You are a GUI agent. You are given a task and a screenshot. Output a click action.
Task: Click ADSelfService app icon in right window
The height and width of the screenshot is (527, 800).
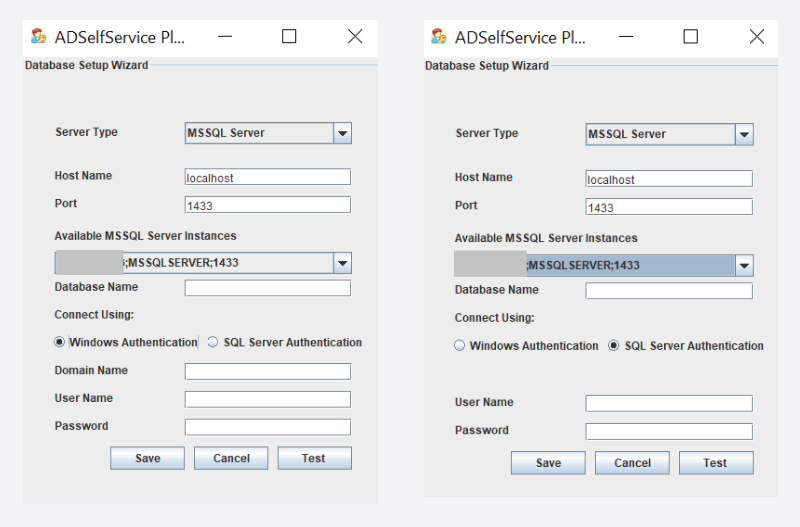tap(439, 37)
